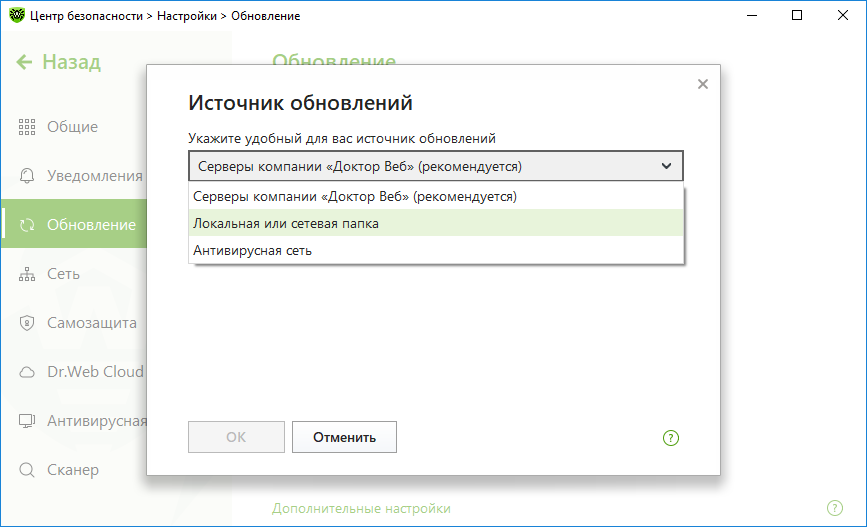
Task: Click the cloud icon for Dr.Web Cloud
Action: click(27, 372)
